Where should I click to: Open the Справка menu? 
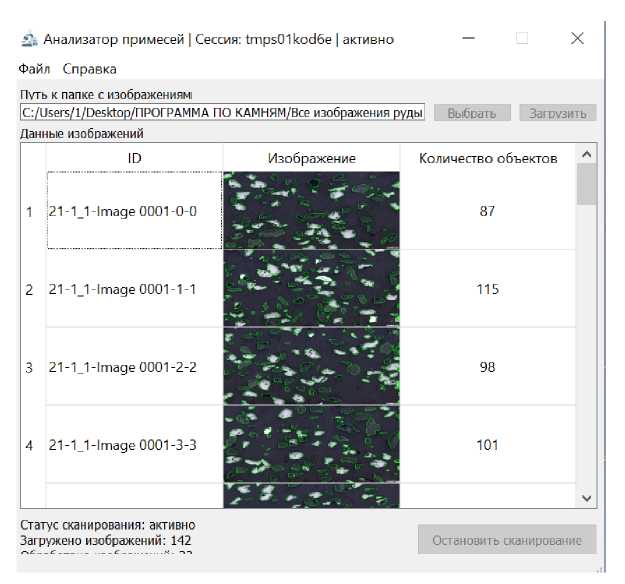coord(90,69)
